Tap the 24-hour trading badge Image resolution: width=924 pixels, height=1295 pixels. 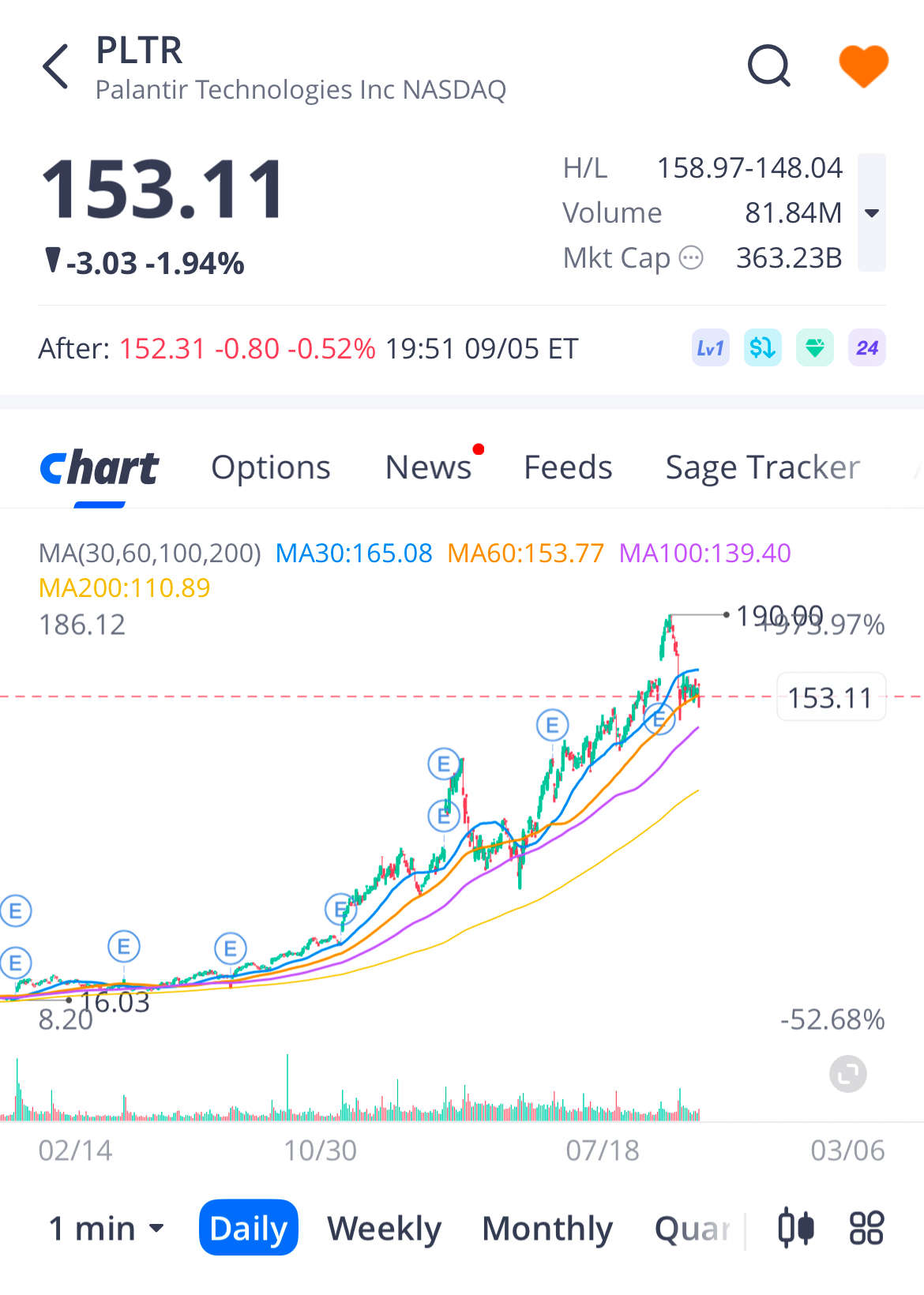(x=866, y=348)
